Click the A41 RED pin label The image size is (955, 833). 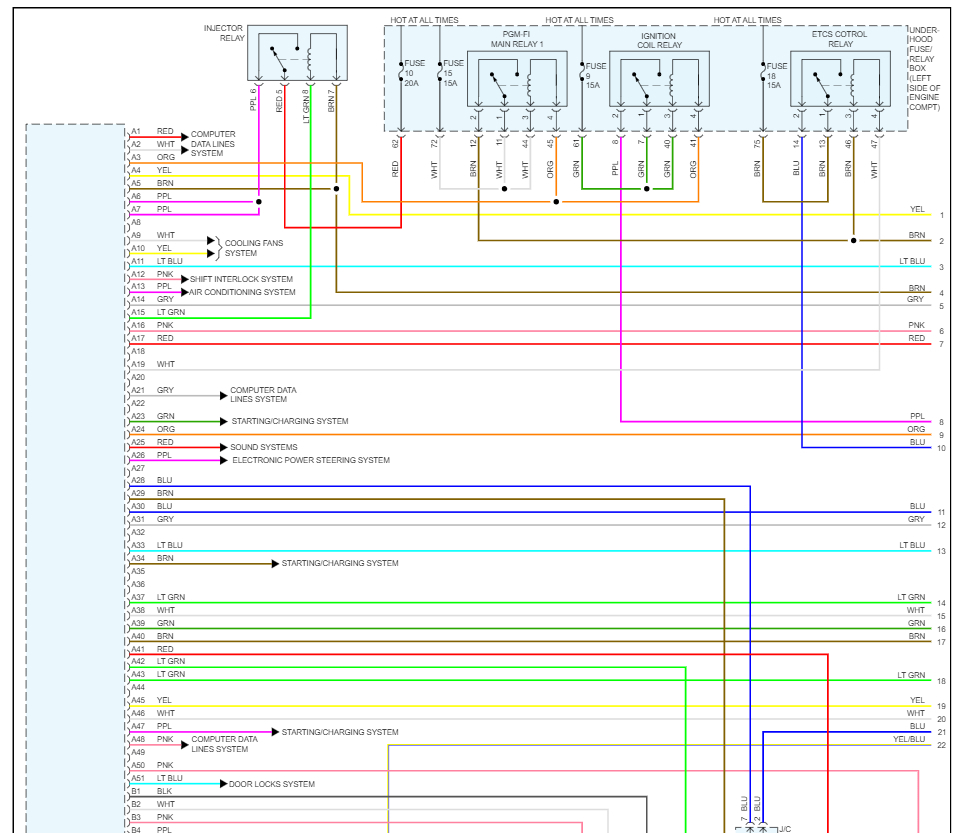pyautogui.click(x=152, y=649)
